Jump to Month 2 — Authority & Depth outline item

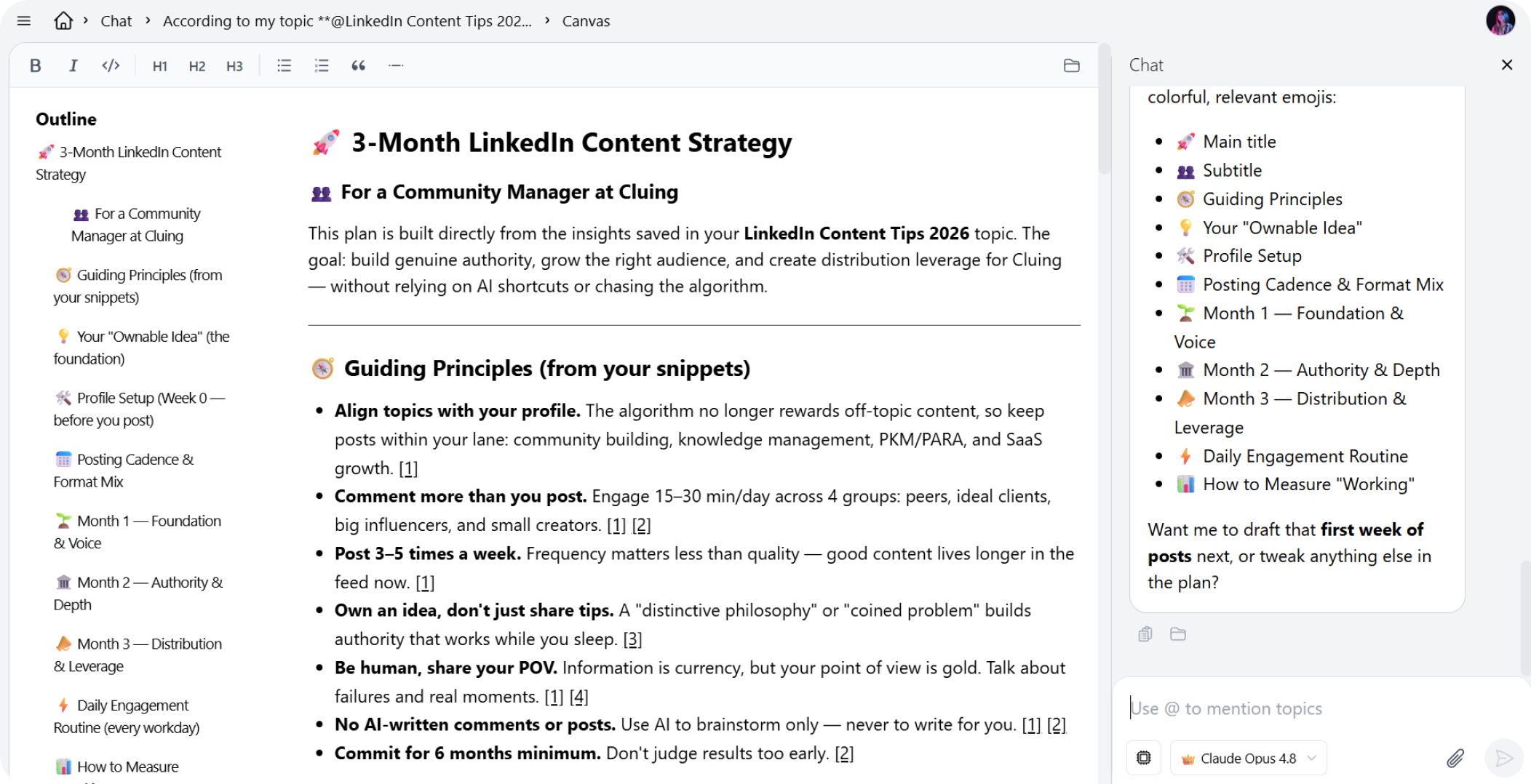(x=138, y=593)
